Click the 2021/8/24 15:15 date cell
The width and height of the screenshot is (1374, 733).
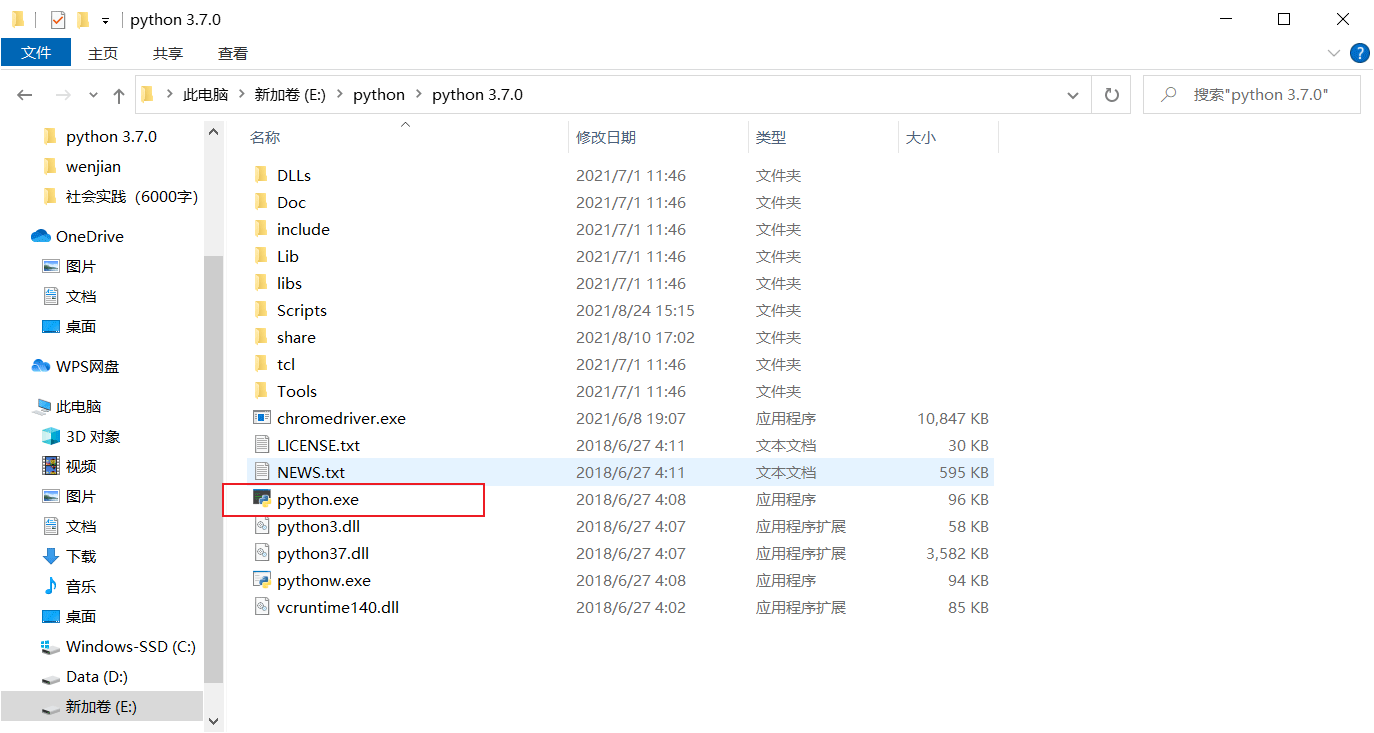[635, 310]
